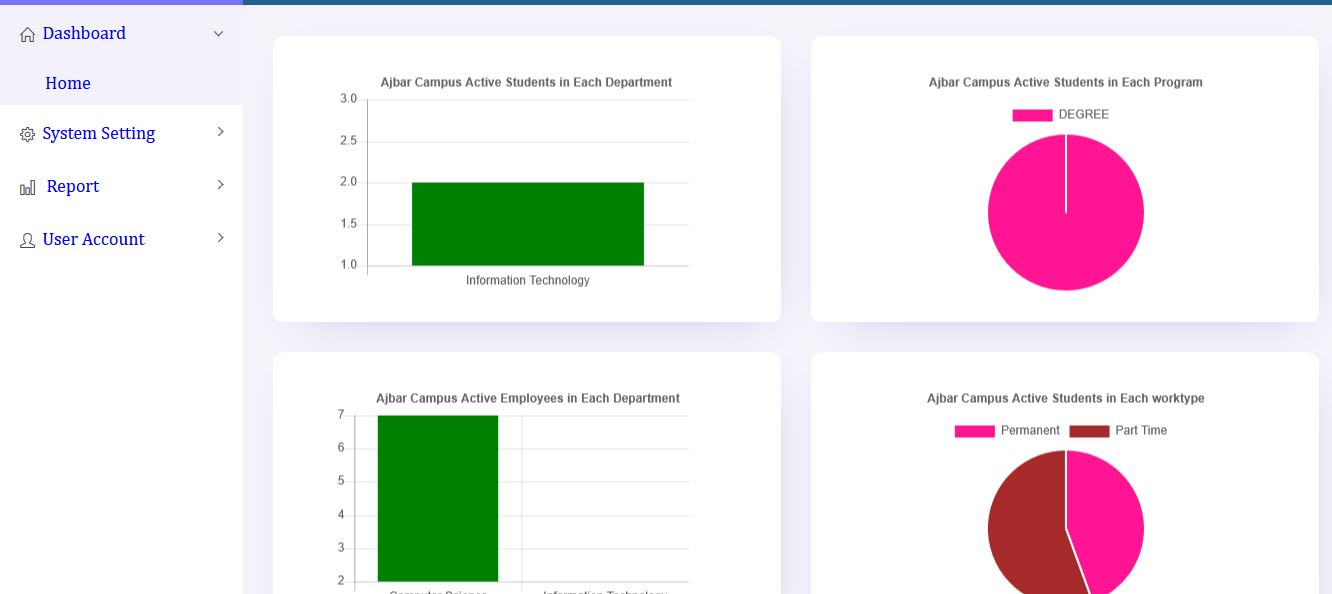Expand the System Setting submenu arrow

(220, 132)
